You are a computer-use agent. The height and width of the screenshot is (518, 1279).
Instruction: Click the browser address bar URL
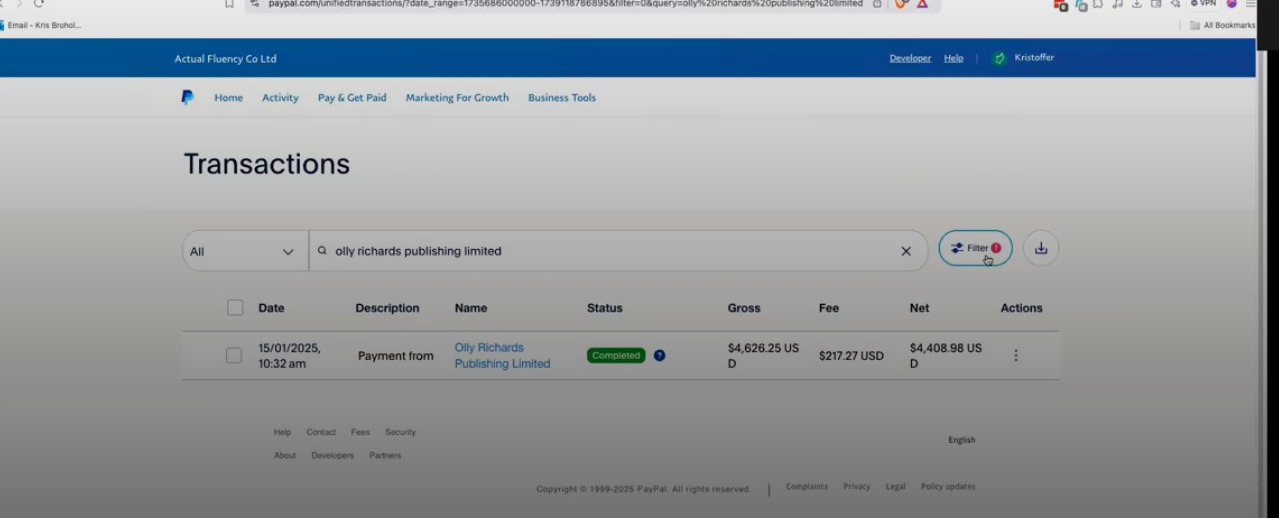point(565,4)
